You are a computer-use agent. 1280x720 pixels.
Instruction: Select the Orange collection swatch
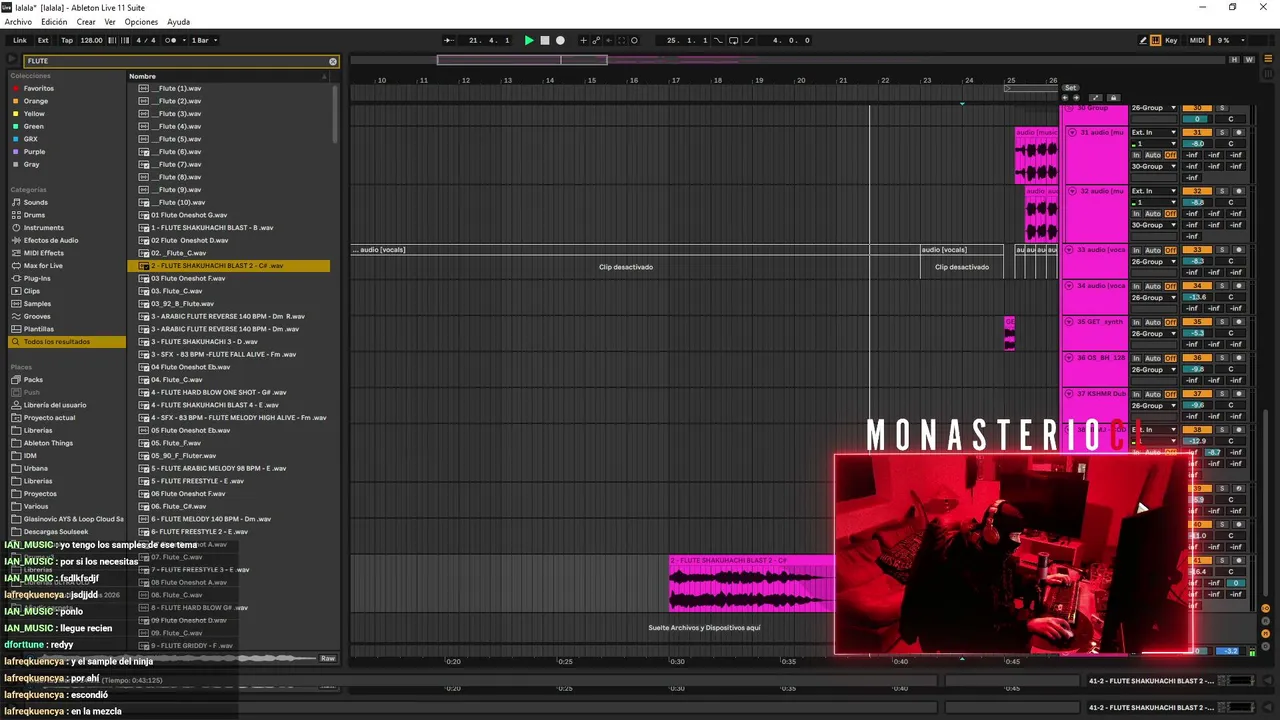pos(16,101)
